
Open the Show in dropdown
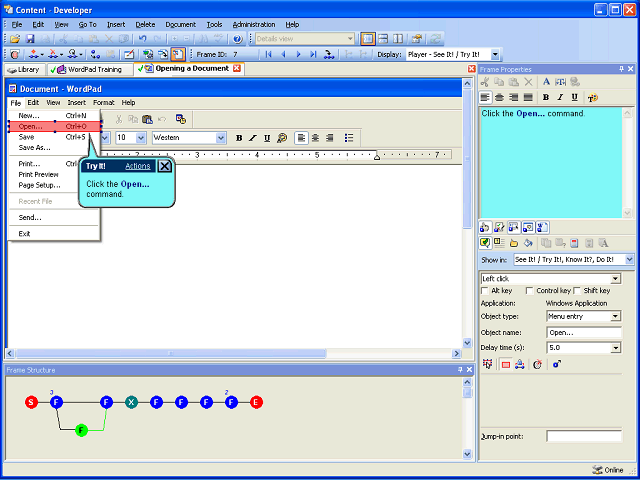click(629, 259)
